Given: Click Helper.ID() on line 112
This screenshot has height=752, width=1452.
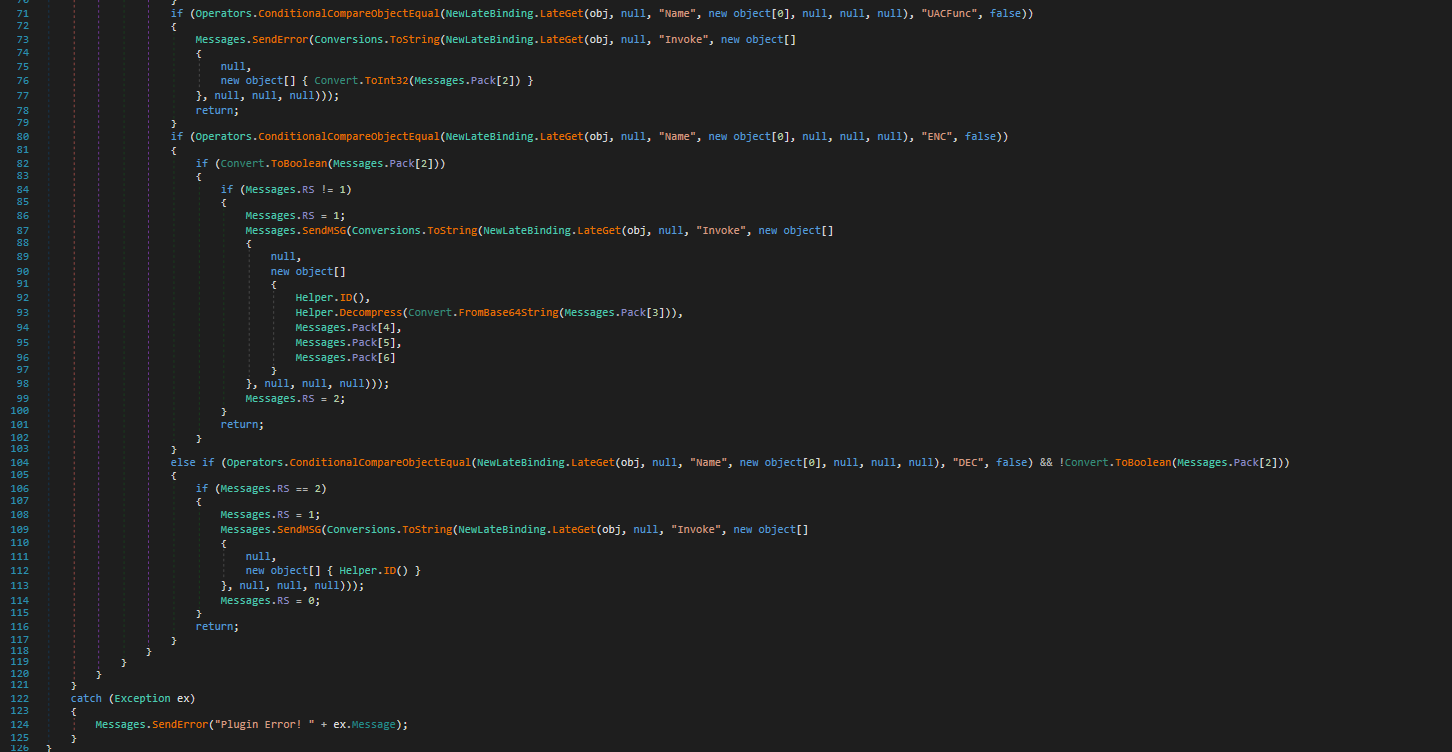Looking at the screenshot, I should pos(373,570).
